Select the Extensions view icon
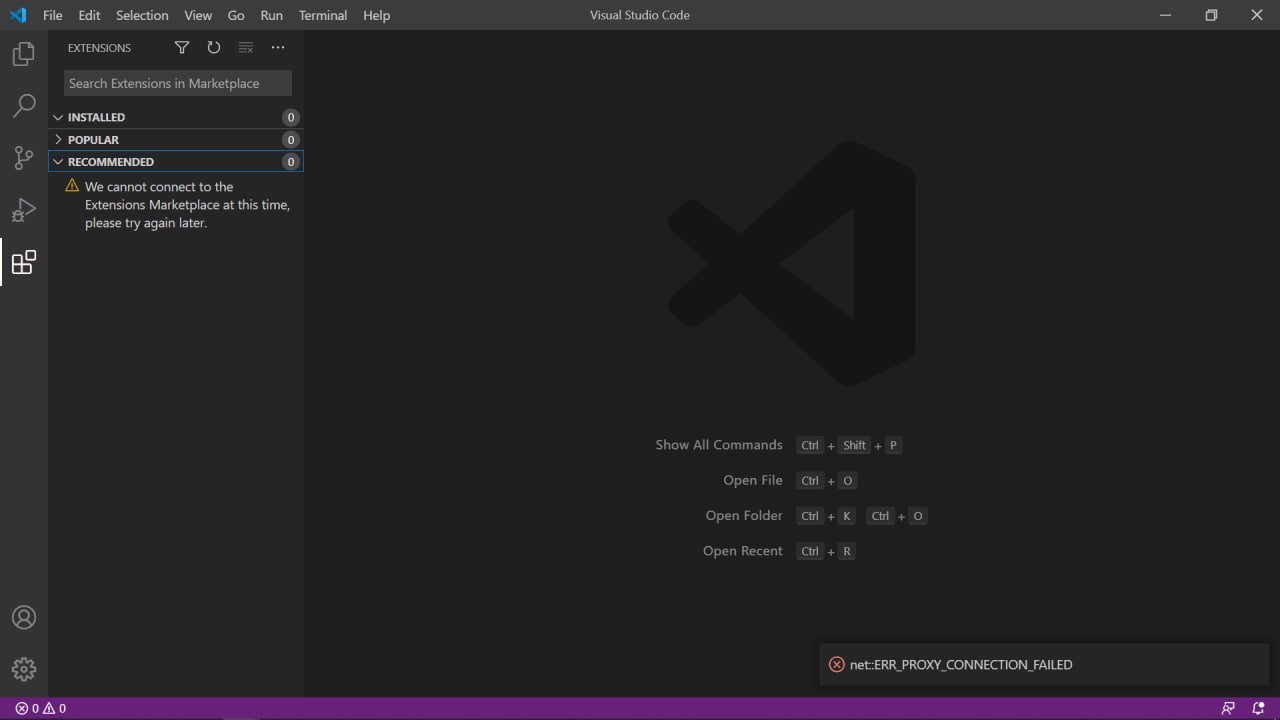The image size is (1280, 720). coord(23,262)
